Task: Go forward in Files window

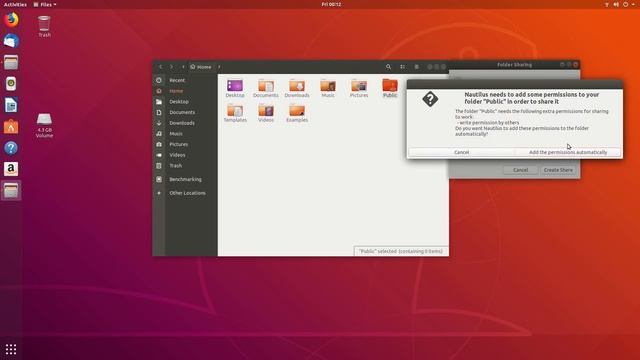Action: pyautogui.click(x=171, y=67)
